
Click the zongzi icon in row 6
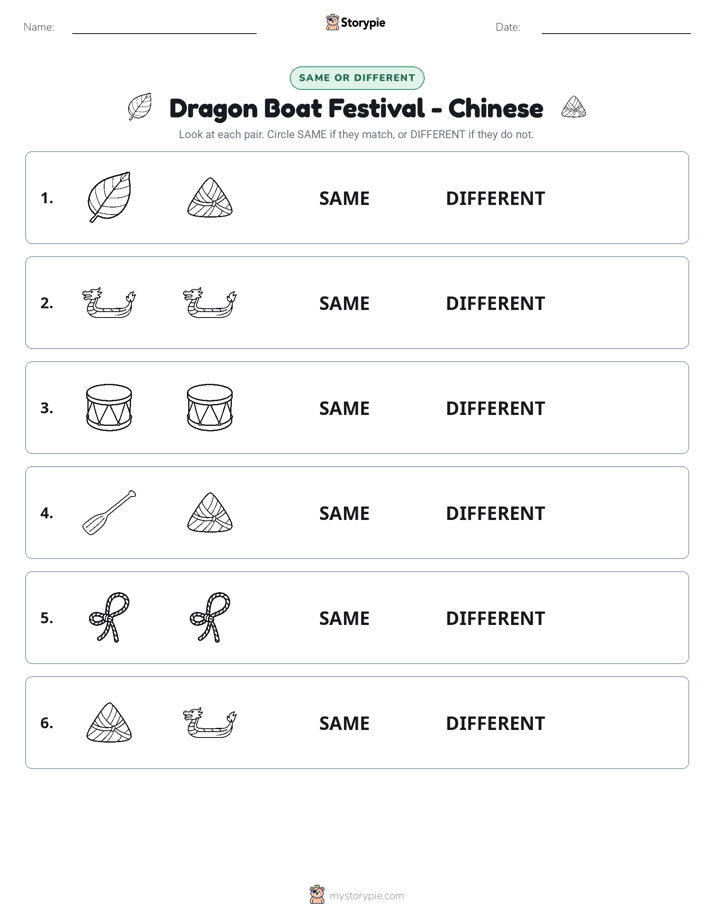[109, 722]
